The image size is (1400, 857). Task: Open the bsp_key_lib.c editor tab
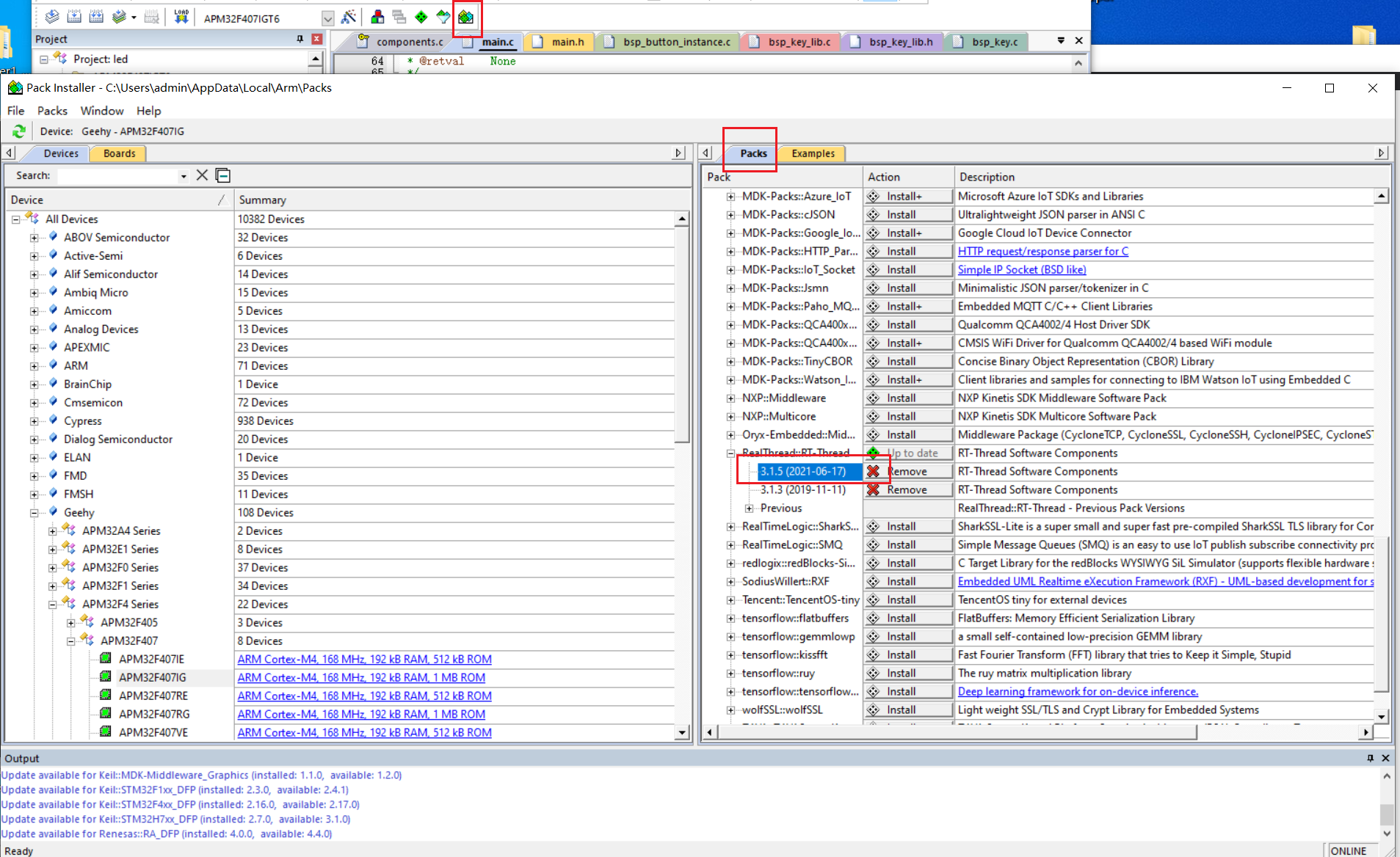791,42
